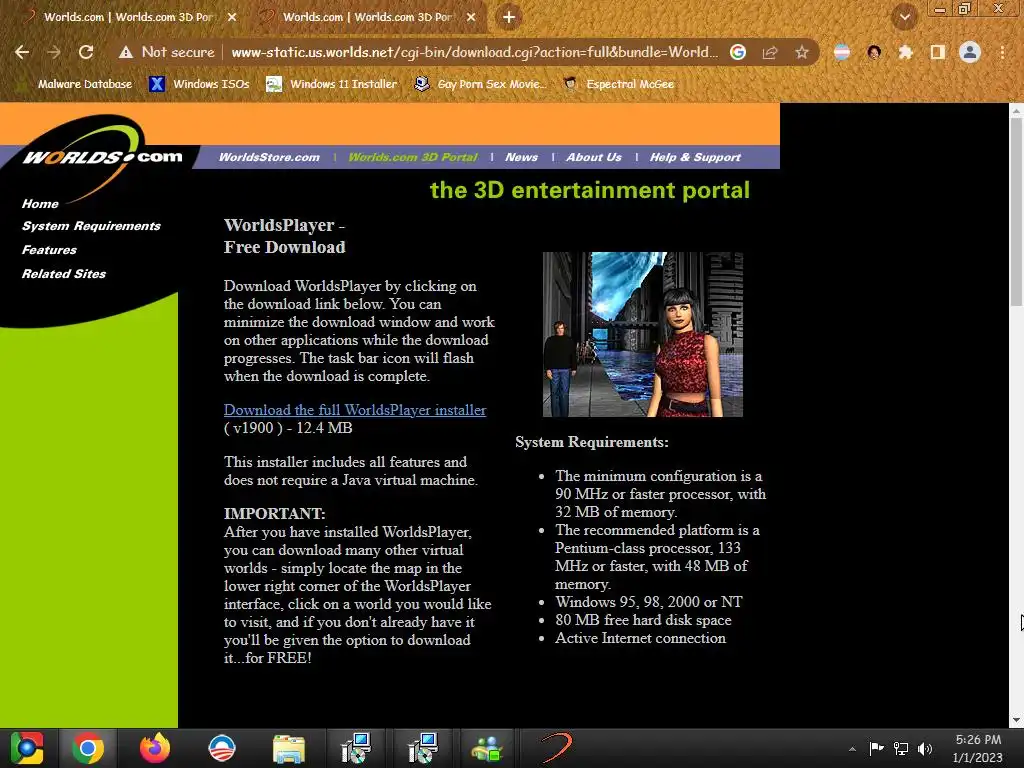Click the Google icon in address bar
Screen dimensions: 1024x768
pos(738,52)
